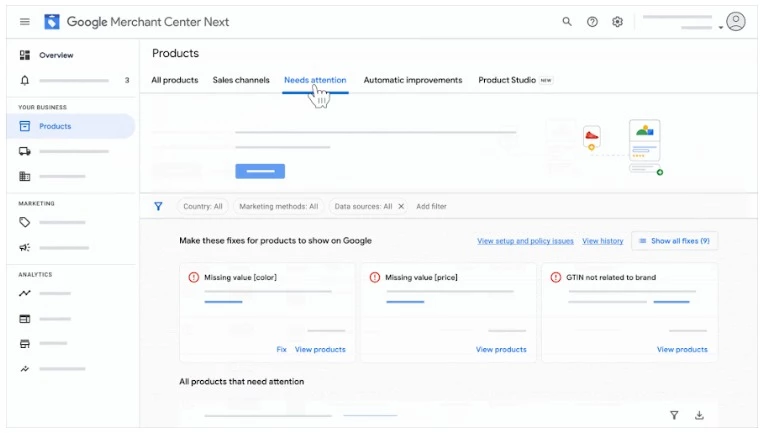This screenshot has width=767, height=434.
Task: Remove the Data sources filter with X
Action: (401, 206)
